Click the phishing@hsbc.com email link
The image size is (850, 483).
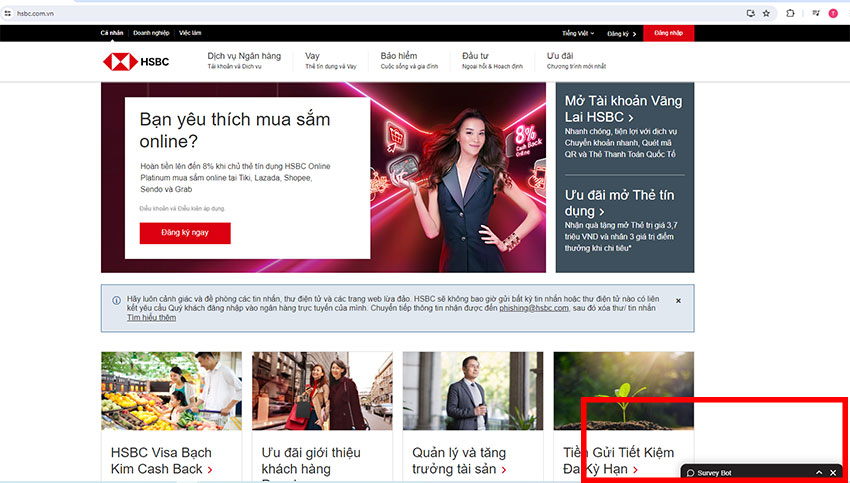[533, 308]
